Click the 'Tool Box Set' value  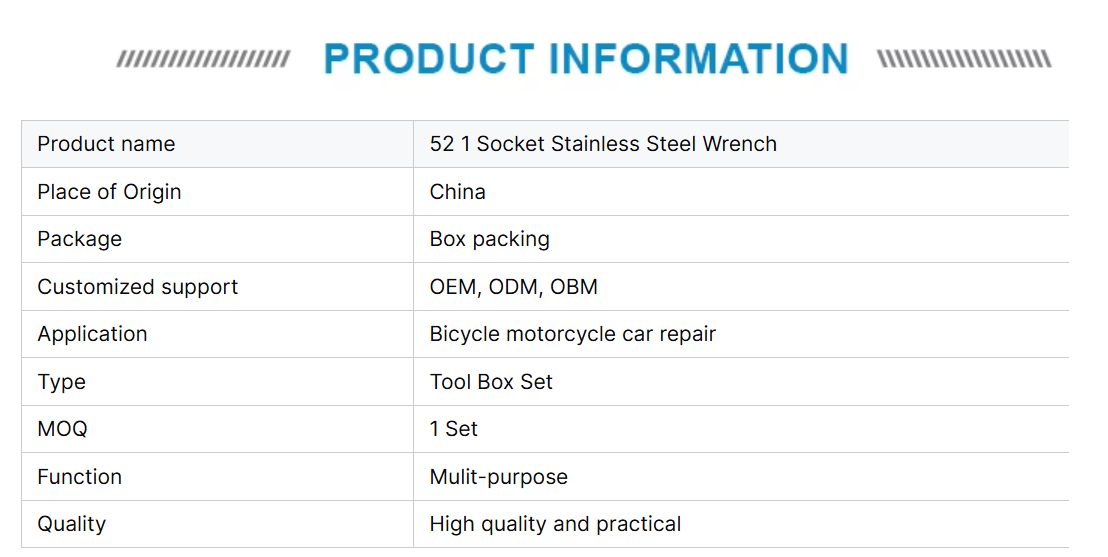pos(491,382)
